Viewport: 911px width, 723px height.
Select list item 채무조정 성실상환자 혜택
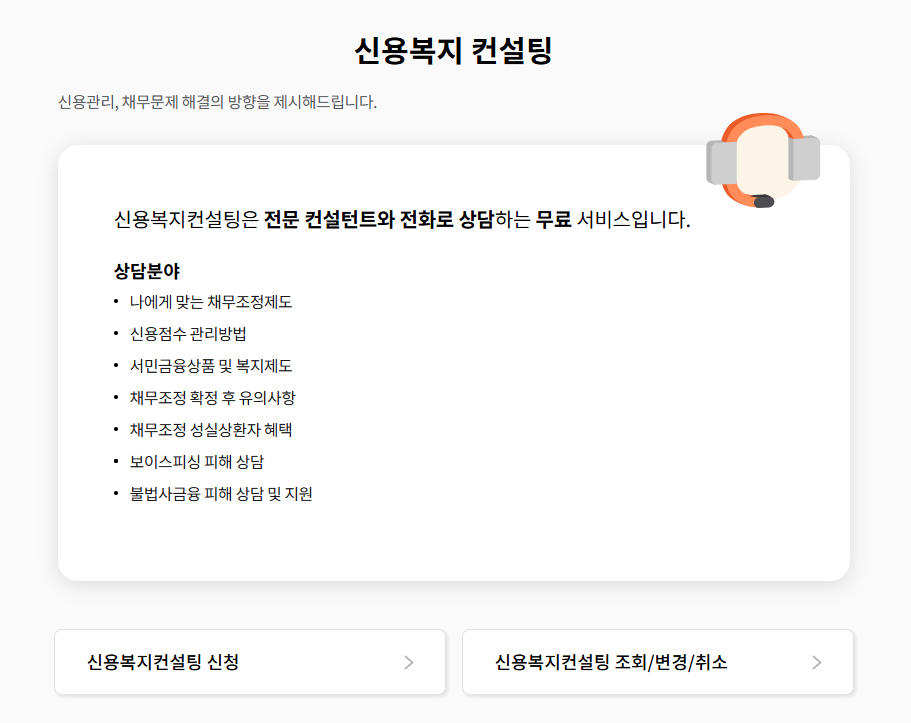pyautogui.click(x=211, y=429)
